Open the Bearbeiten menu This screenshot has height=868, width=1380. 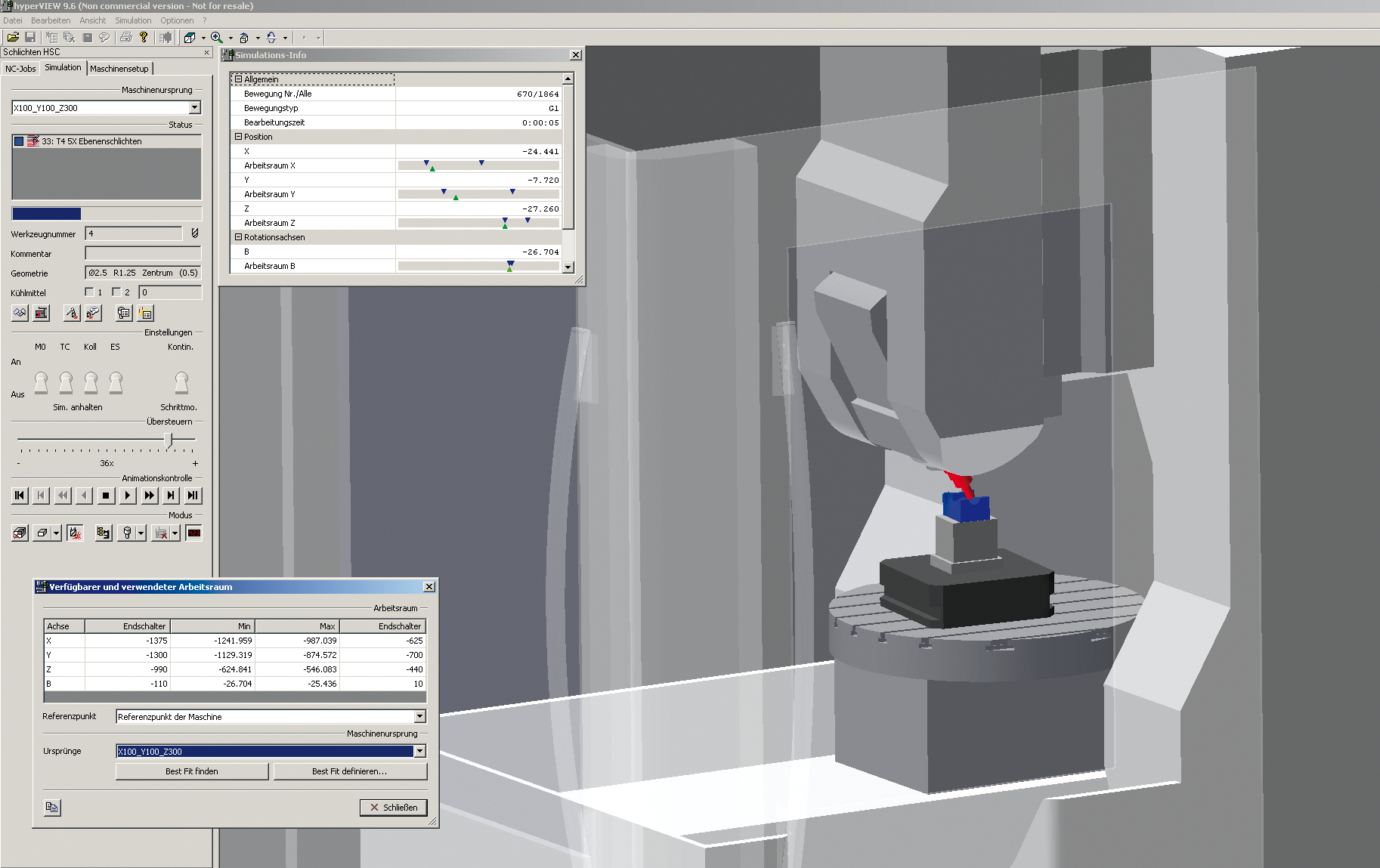(51, 20)
